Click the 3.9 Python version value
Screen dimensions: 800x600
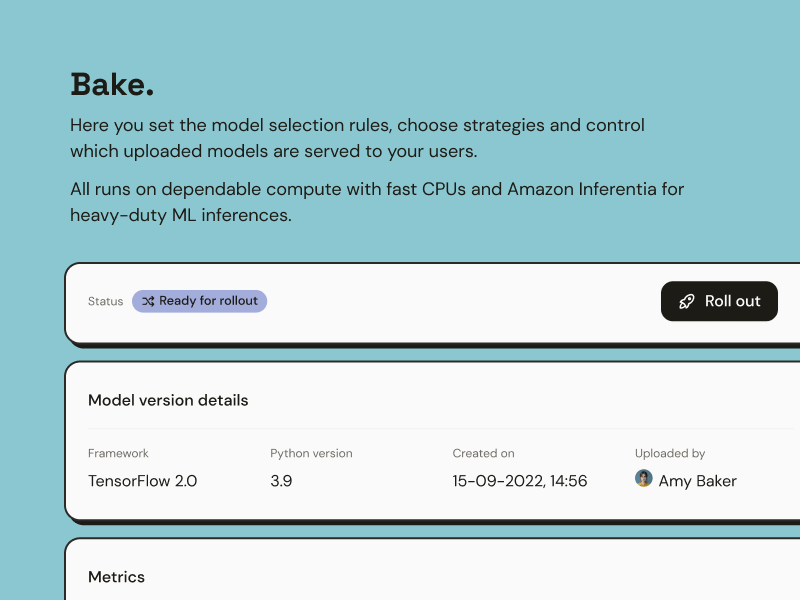point(281,481)
